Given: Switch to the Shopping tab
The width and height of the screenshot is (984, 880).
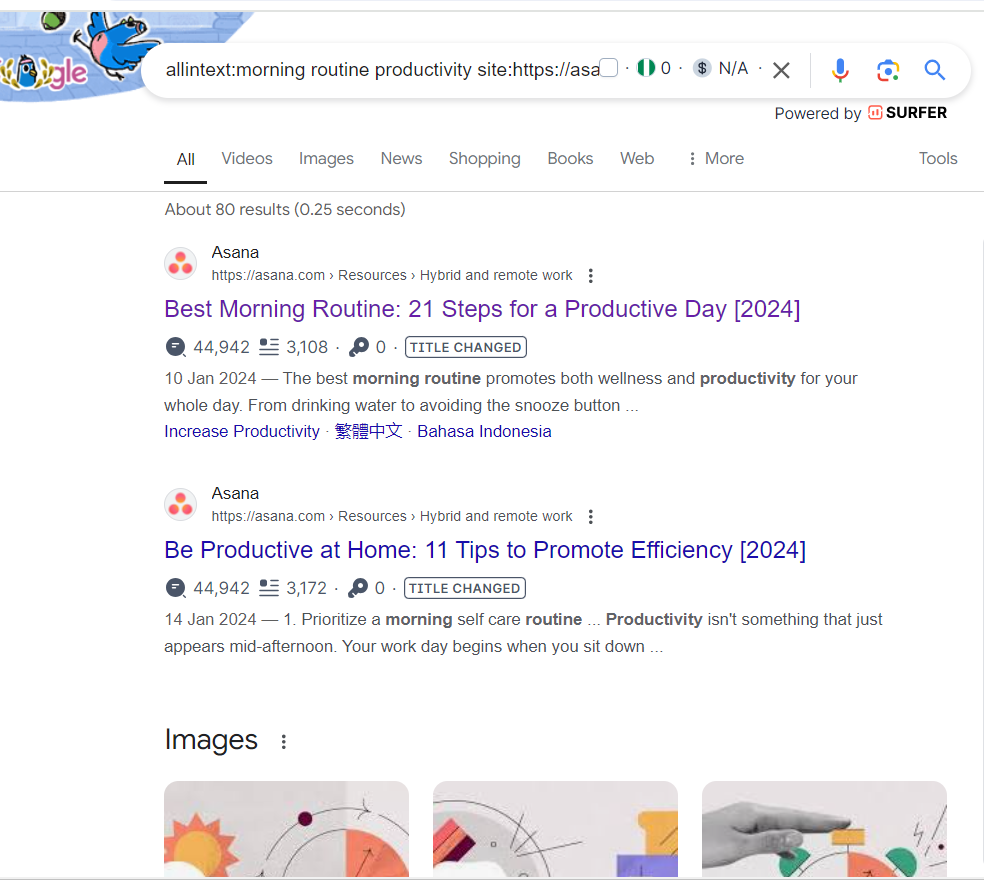Looking at the screenshot, I should click(x=484, y=159).
